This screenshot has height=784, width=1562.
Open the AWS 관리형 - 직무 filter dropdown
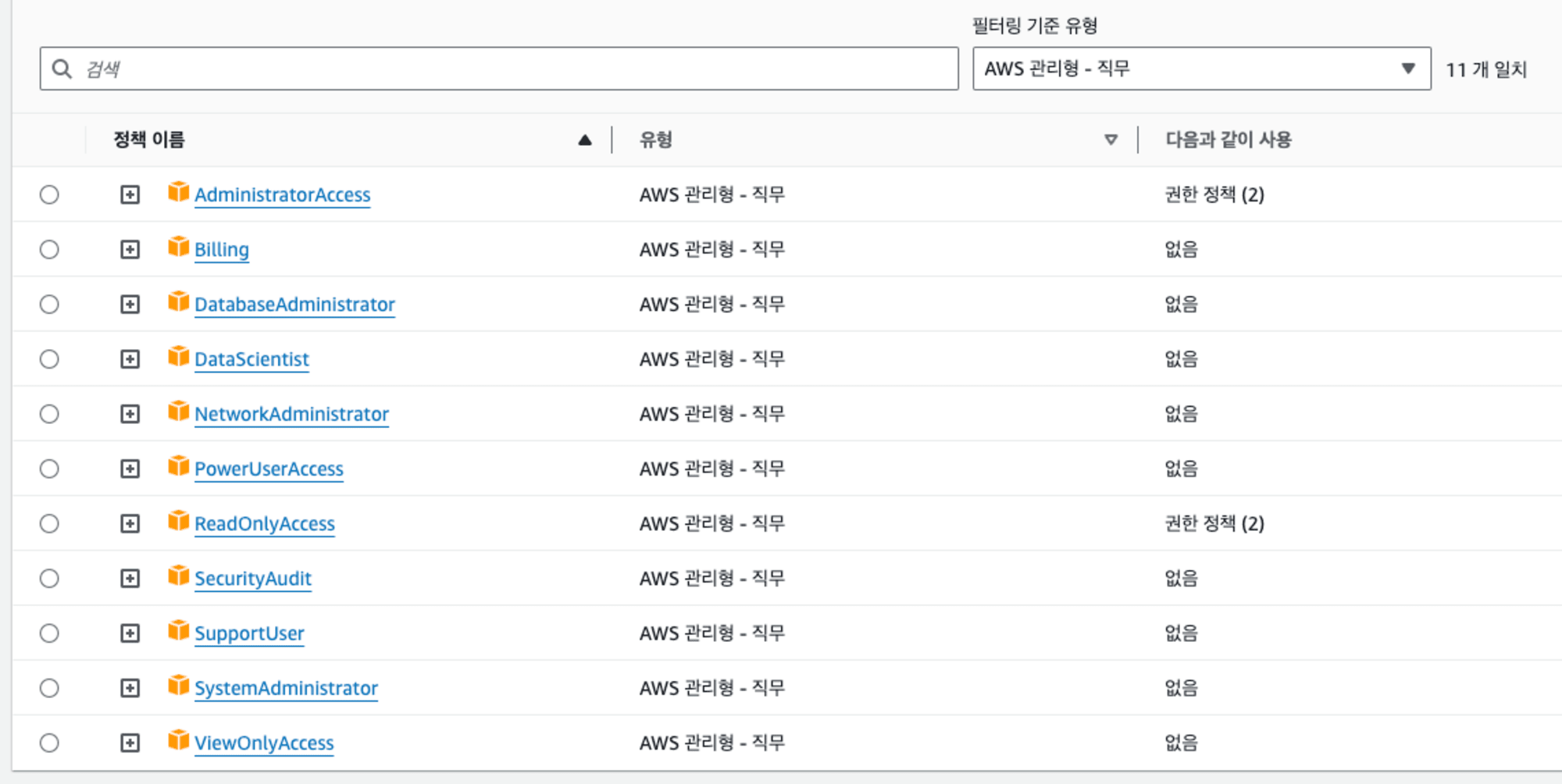(x=1201, y=69)
